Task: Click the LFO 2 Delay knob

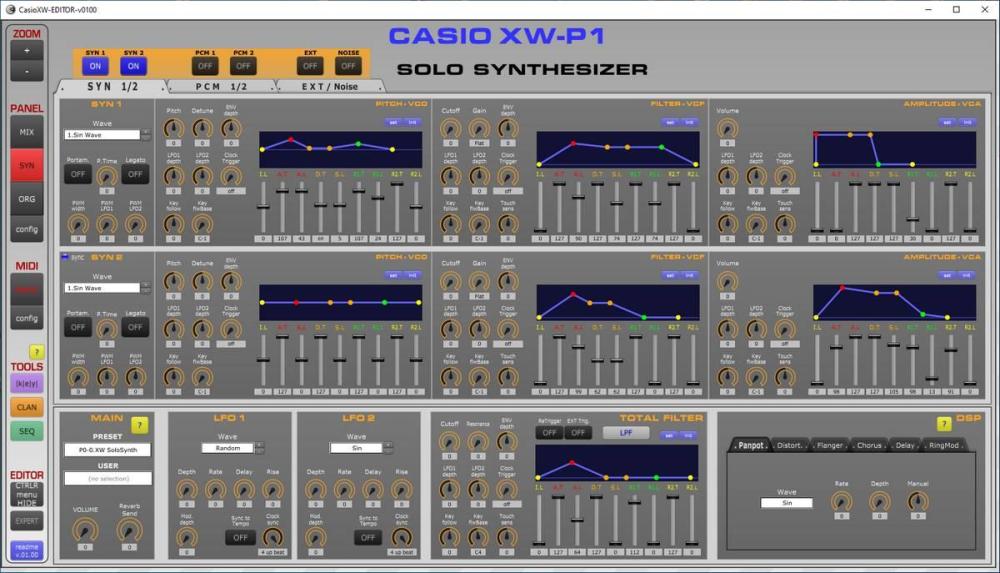Action: click(x=372, y=490)
